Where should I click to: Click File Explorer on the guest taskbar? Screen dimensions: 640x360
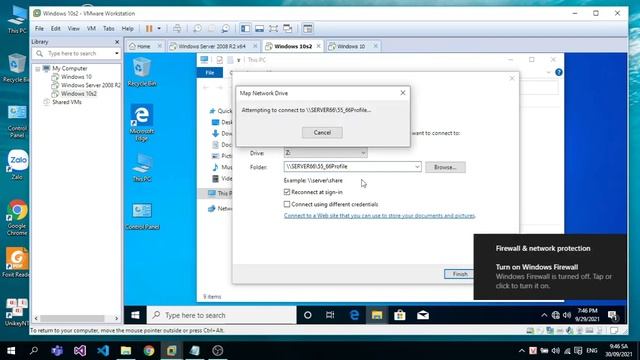point(377,315)
